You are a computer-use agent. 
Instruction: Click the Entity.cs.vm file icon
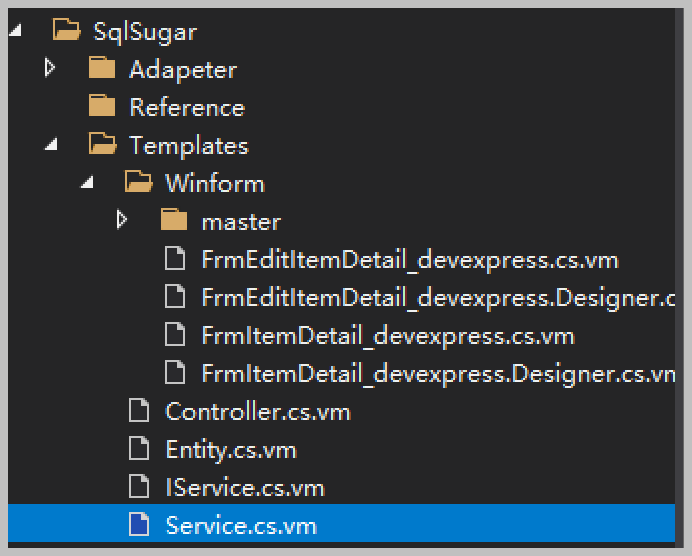click(139, 449)
